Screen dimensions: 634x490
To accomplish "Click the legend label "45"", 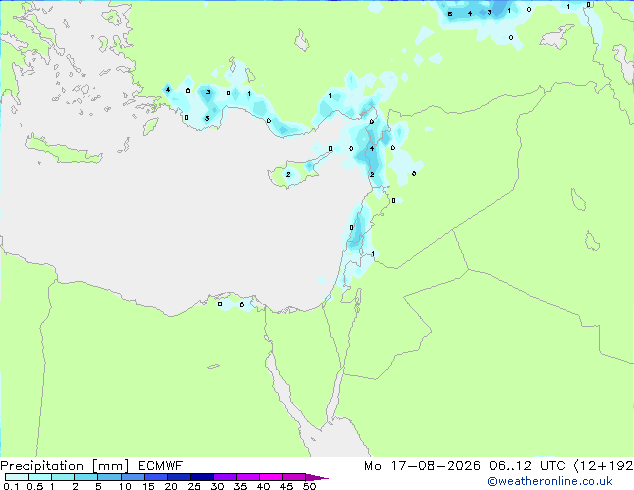I will coord(286,486).
